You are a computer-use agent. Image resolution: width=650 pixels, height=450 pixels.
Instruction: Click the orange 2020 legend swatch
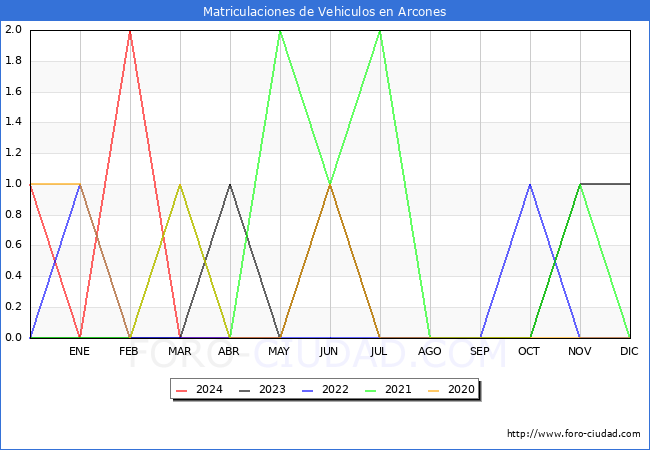tap(434, 390)
